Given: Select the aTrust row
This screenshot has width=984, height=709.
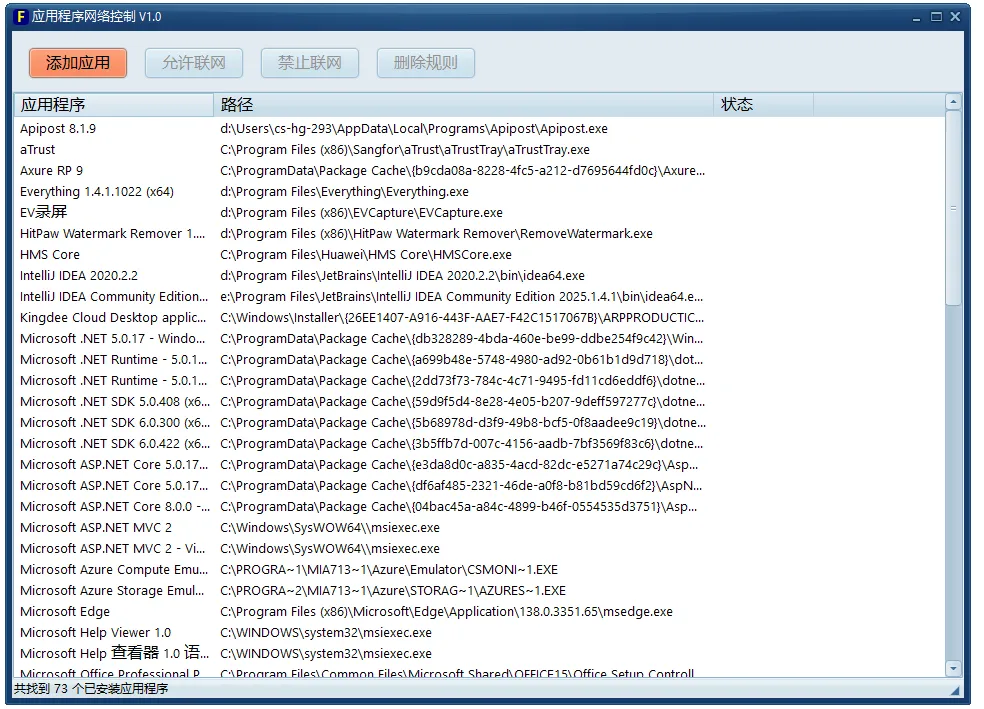Looking at the screenshot, I should tap(479, 150).
